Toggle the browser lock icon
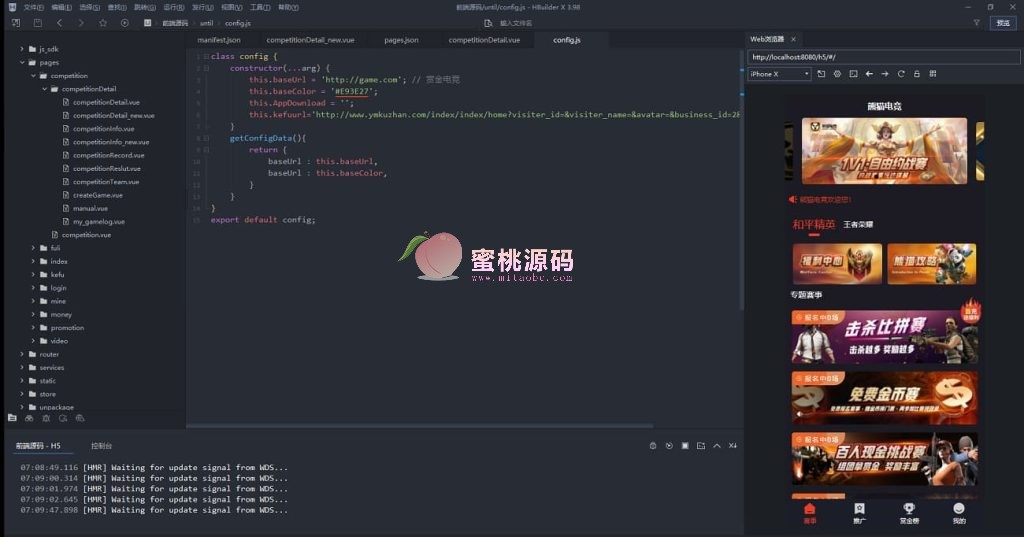Screen dimensions: 1024x537 point(917,74)
